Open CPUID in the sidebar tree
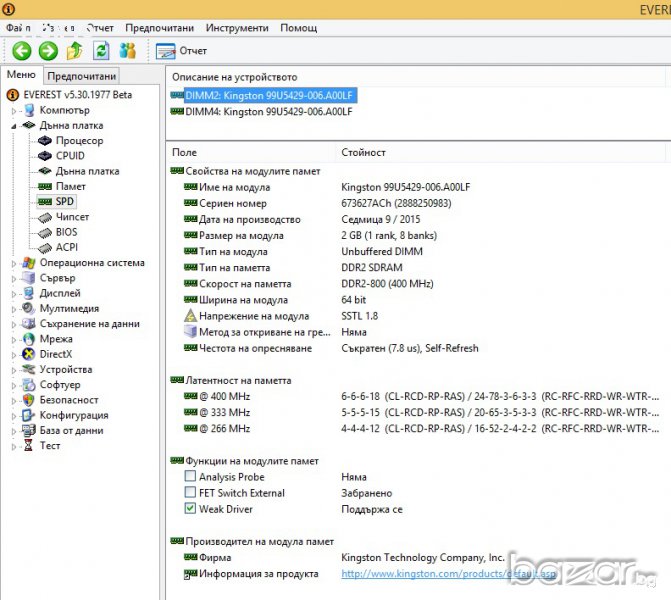 (x=69, y=156)
